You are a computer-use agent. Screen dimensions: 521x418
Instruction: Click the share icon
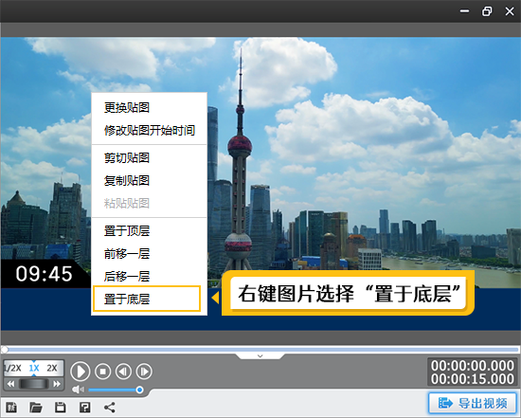pos(109,407)
